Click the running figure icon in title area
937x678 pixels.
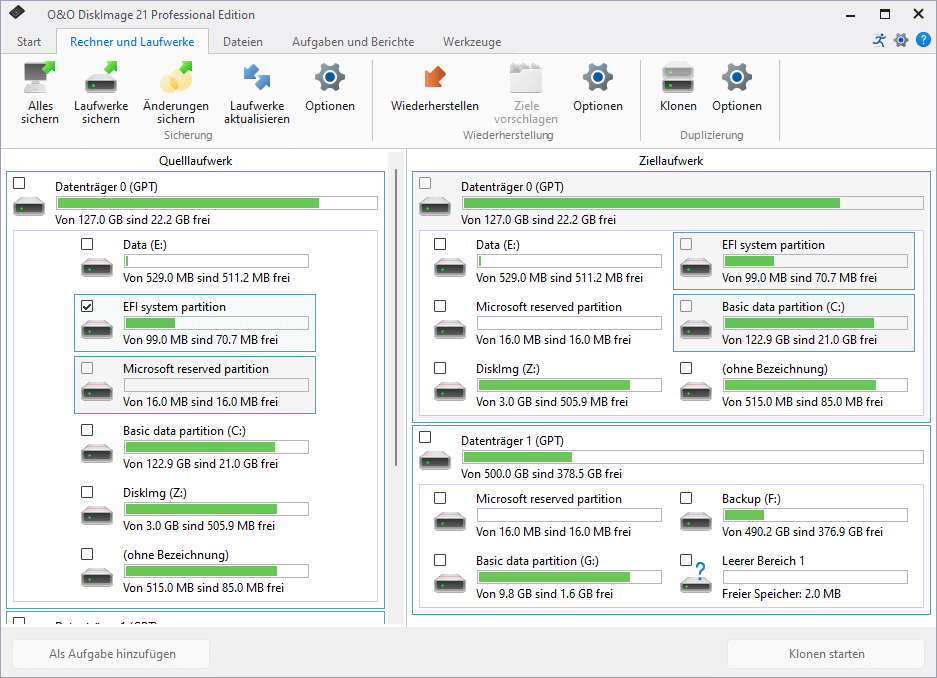(x=879, y=40)
